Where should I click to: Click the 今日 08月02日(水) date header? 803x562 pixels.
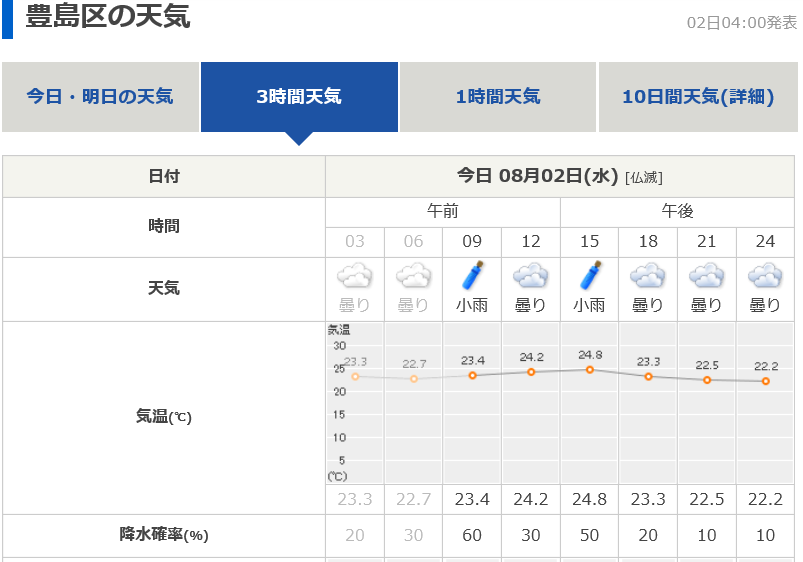pyautogui.click(x=538, y=176)
